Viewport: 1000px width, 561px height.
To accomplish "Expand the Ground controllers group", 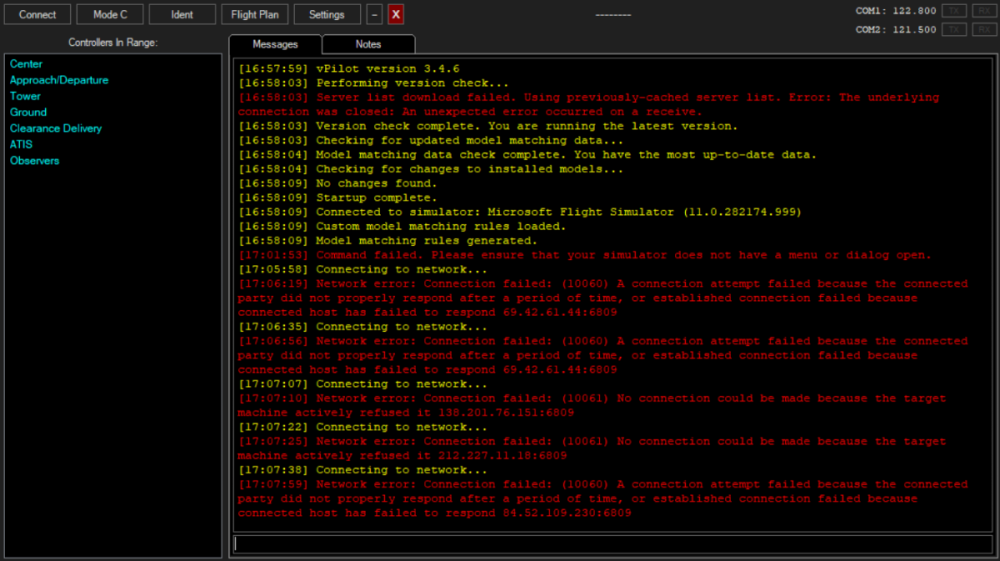I will pos(28,112).
